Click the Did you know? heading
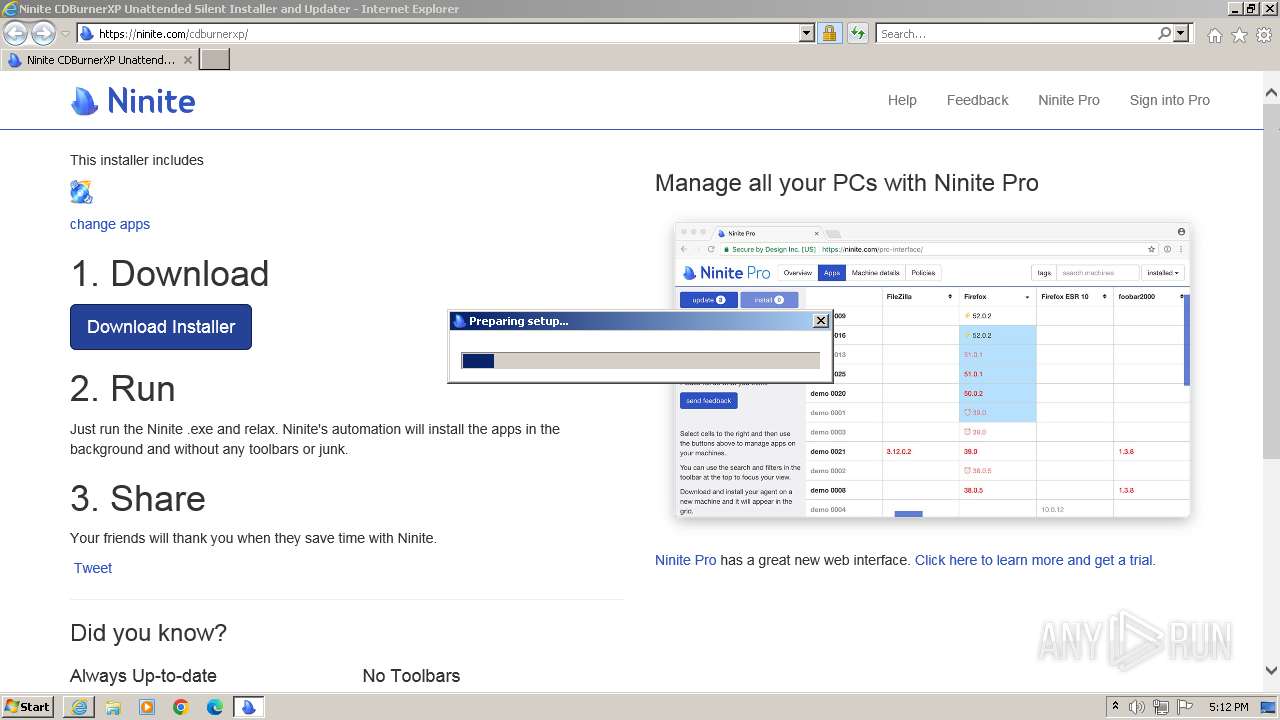Screen dimensions: 1280x720 point(148,633)
